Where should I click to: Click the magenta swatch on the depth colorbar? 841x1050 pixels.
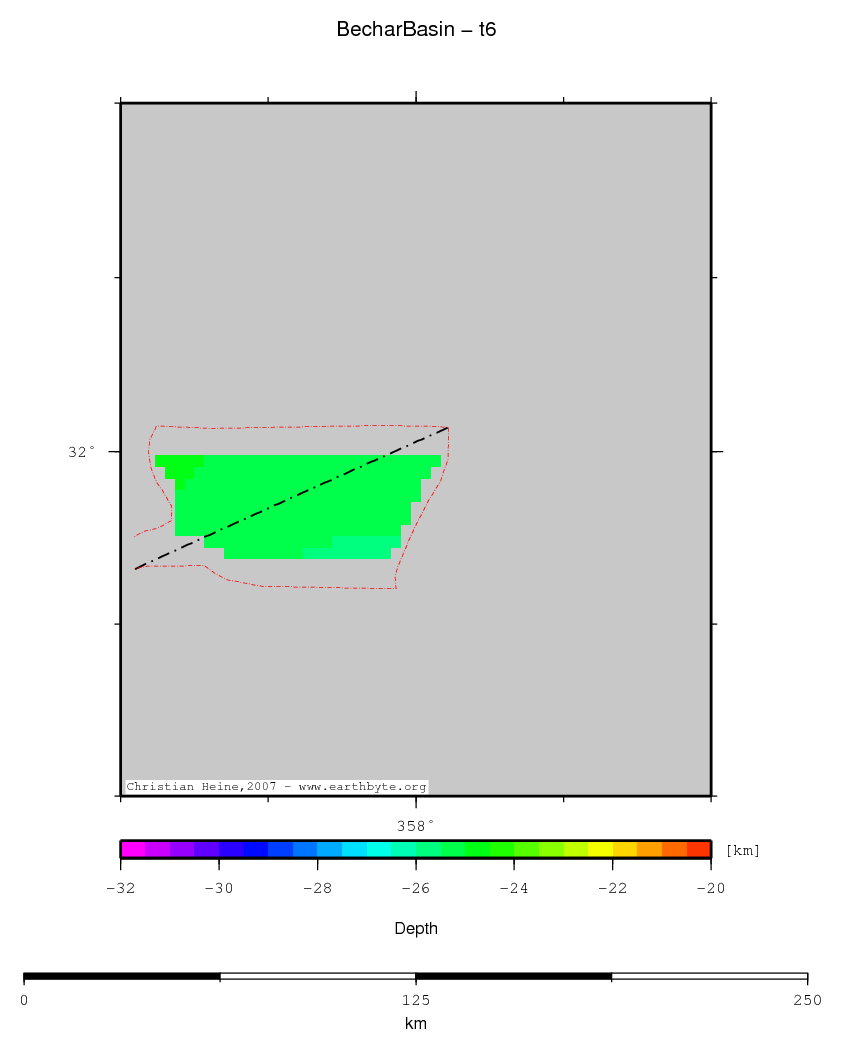coord(133,849)
